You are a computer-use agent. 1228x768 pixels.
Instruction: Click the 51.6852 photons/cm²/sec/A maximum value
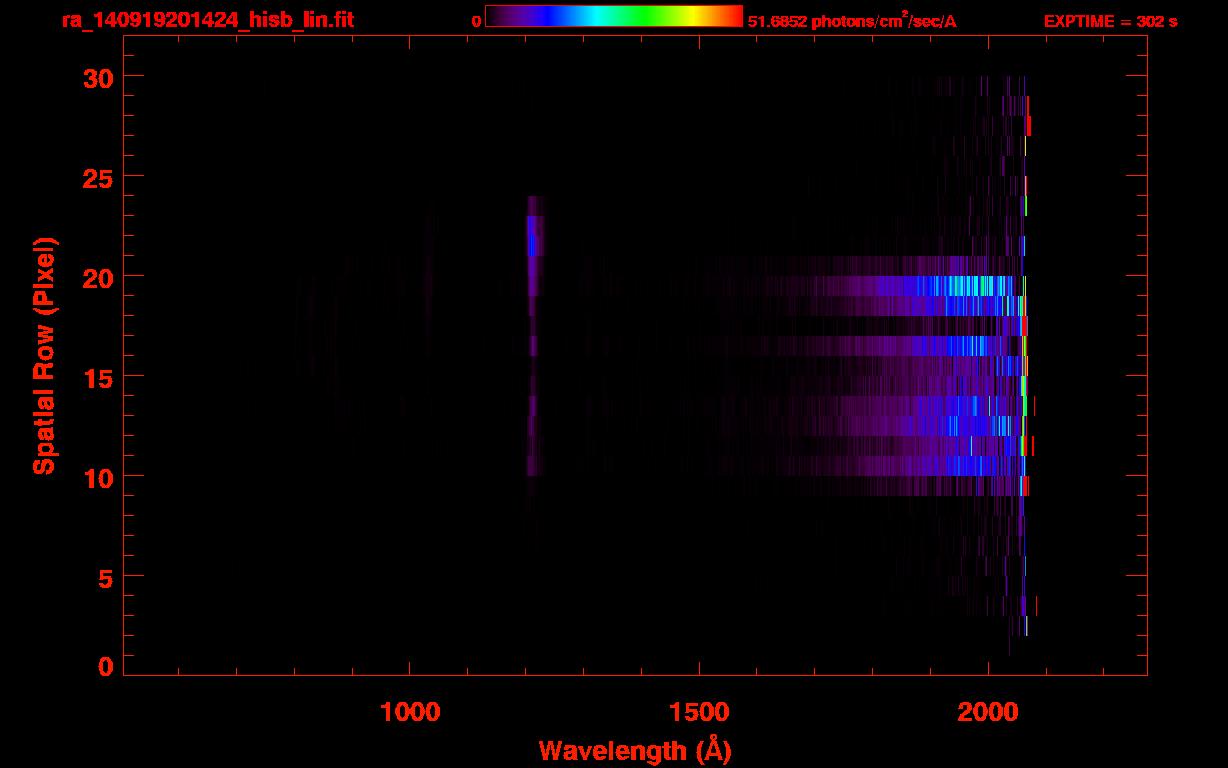coord(852,21)
